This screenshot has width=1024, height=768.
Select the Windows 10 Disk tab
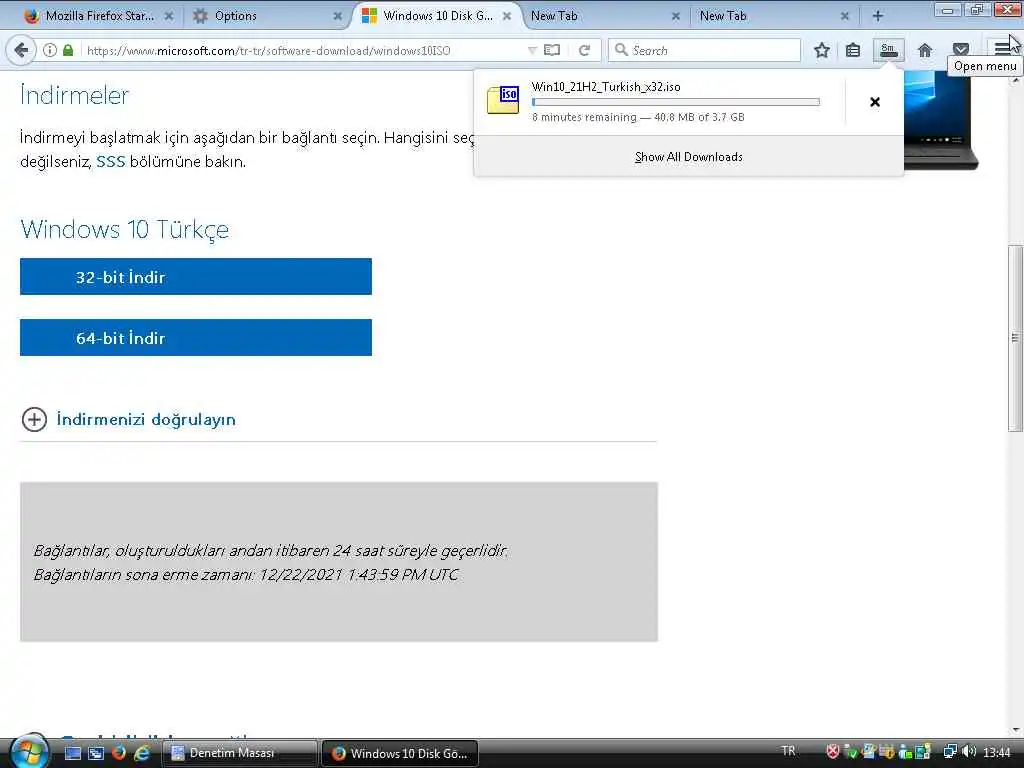coord(438,16)
